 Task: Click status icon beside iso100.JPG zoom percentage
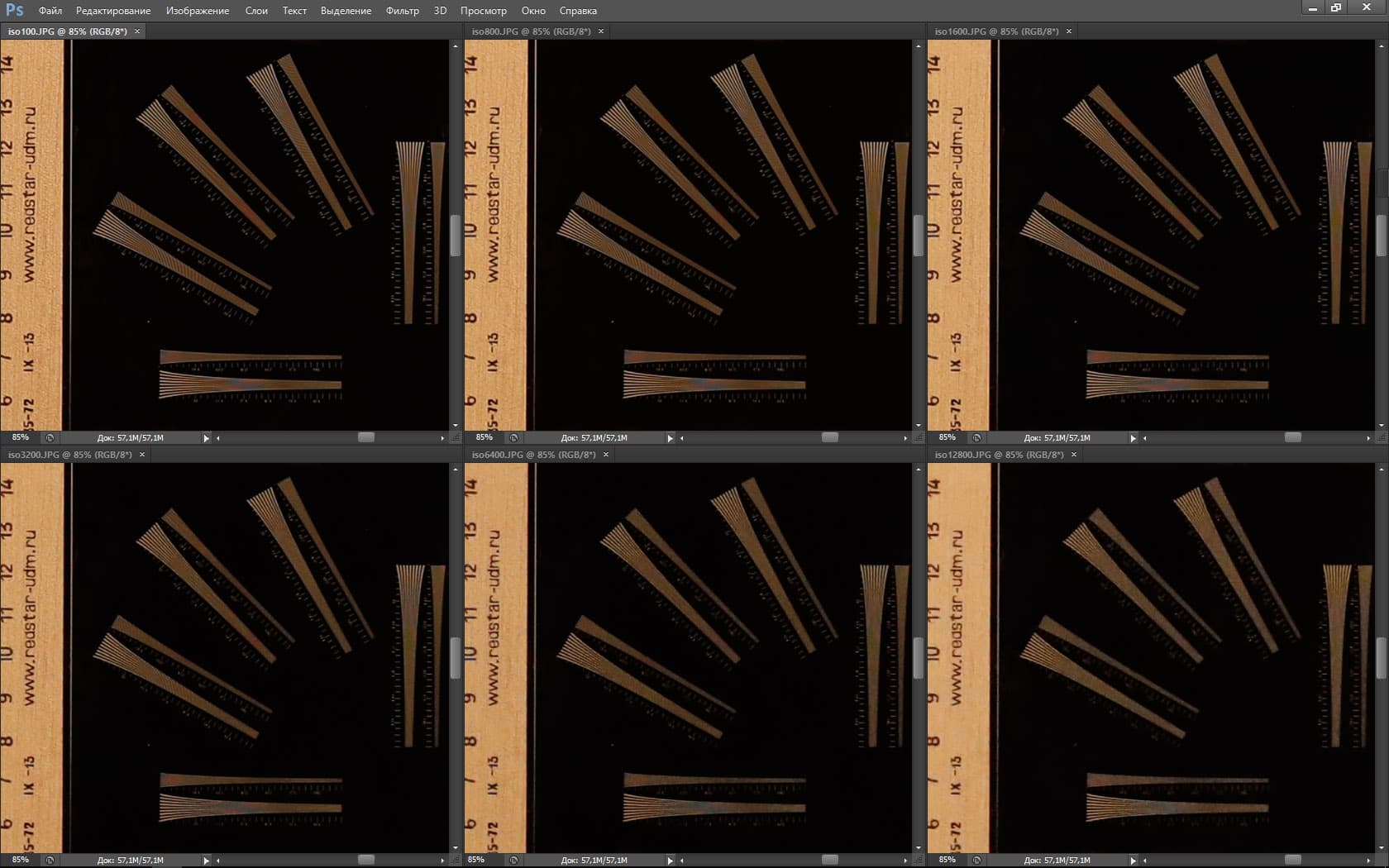50,437
